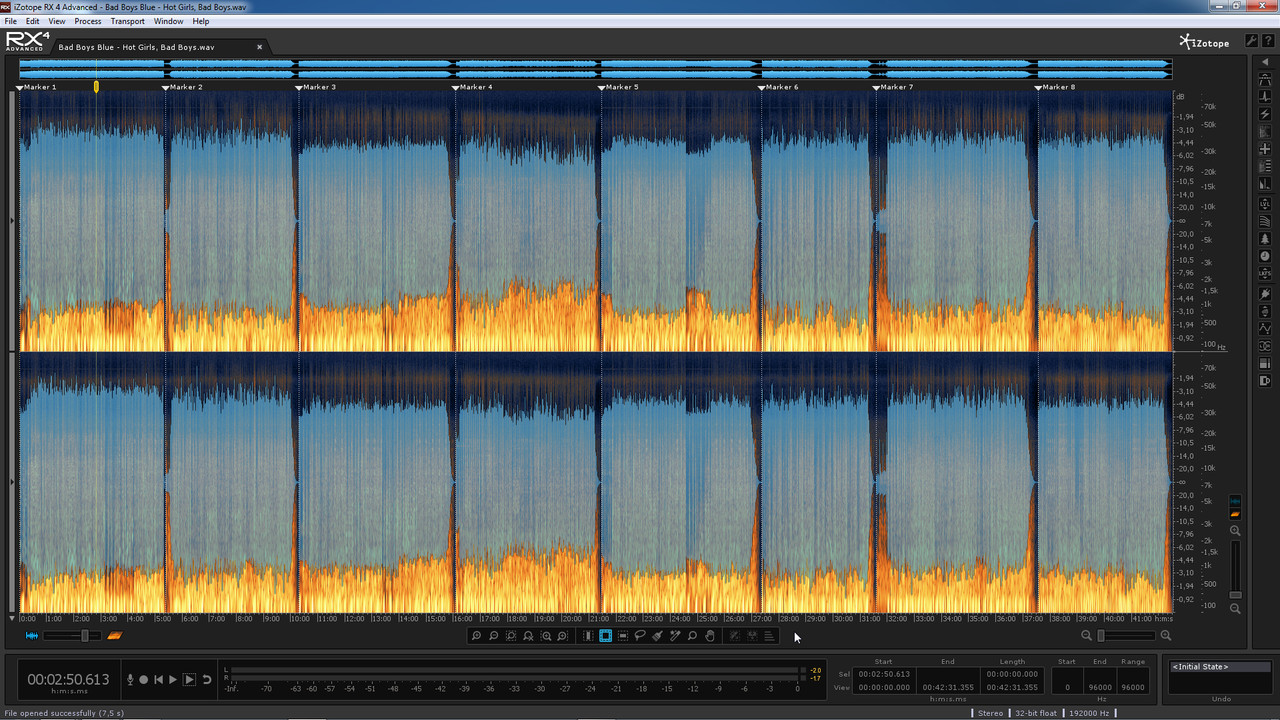Show waveform view via blue waveform icon
The height and width of the screenshot is (720, 1280).
(32, 636)
